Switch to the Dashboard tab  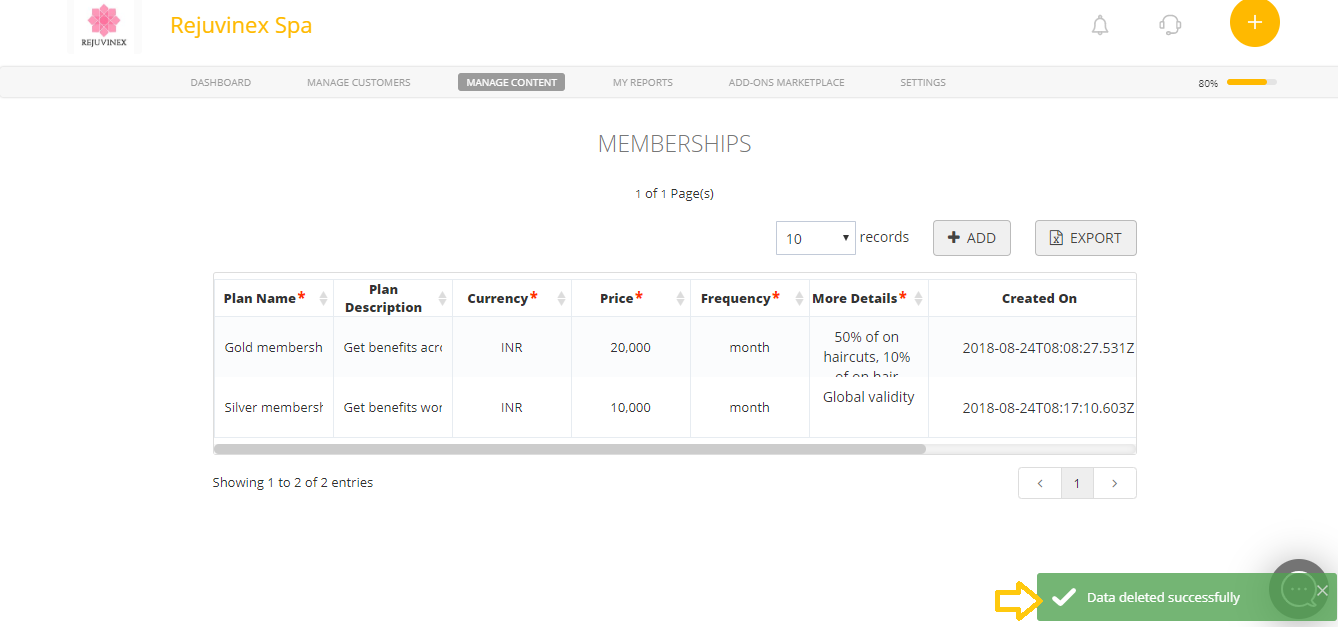220,82
